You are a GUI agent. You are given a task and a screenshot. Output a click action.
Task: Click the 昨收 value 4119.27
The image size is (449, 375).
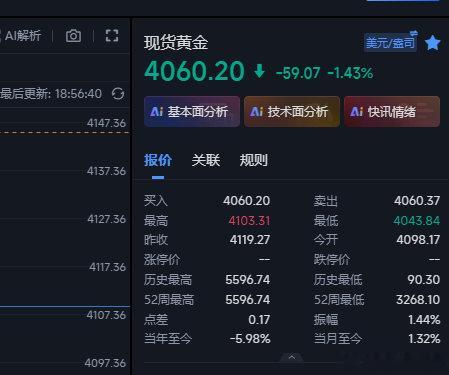tap(250, 240)
